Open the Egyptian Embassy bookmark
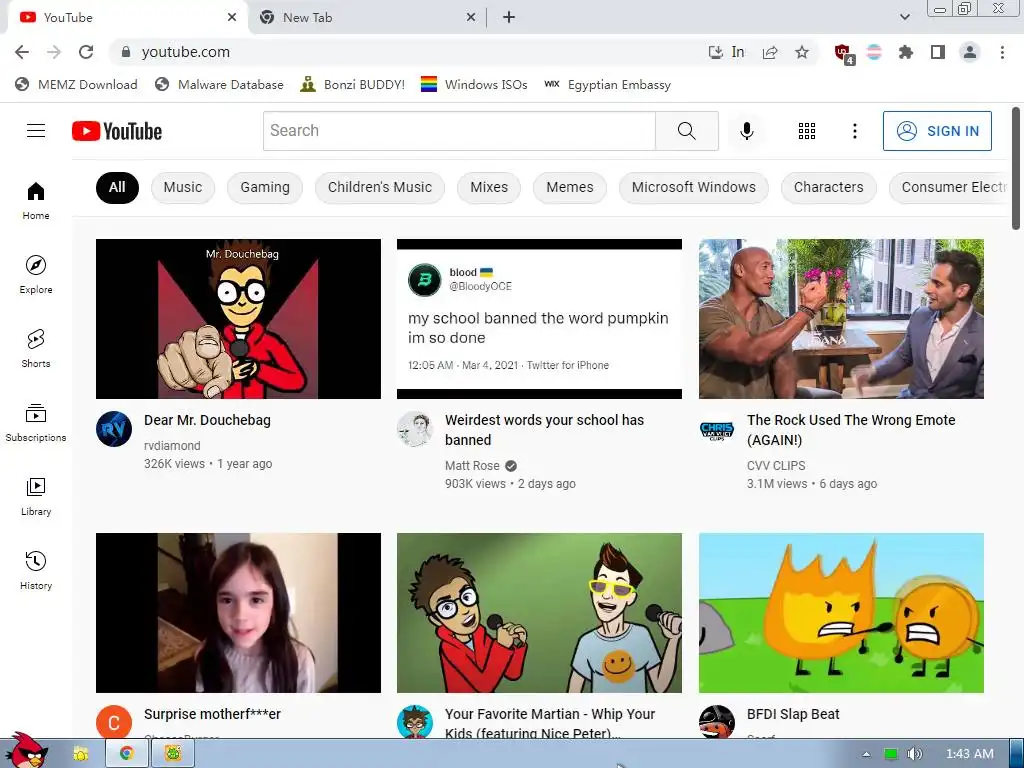This screenshot has height=768, width=1024. point(607,84)
